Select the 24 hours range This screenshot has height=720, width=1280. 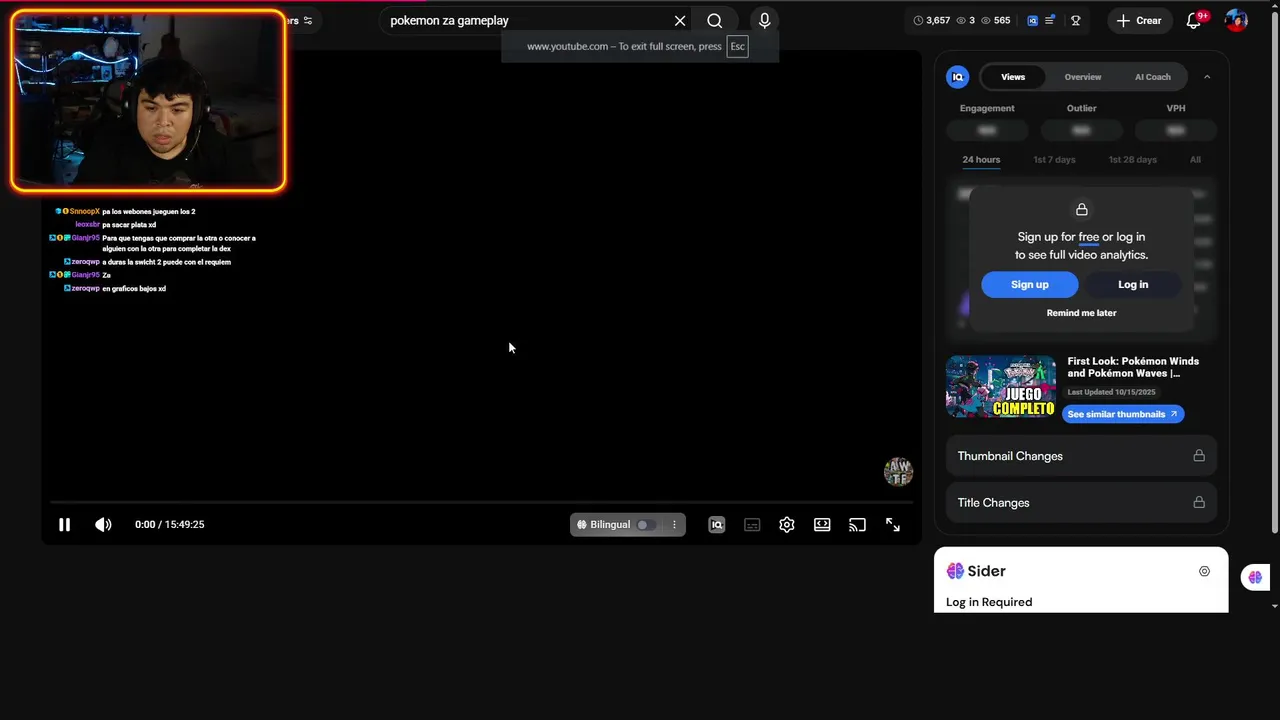click(x=981, y=160)
